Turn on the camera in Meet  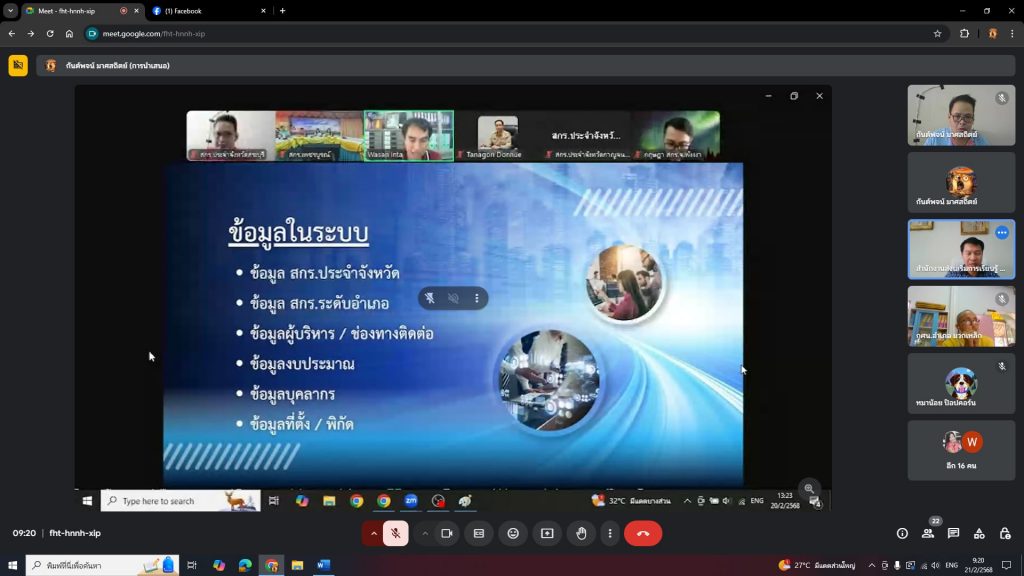[447, 534]
